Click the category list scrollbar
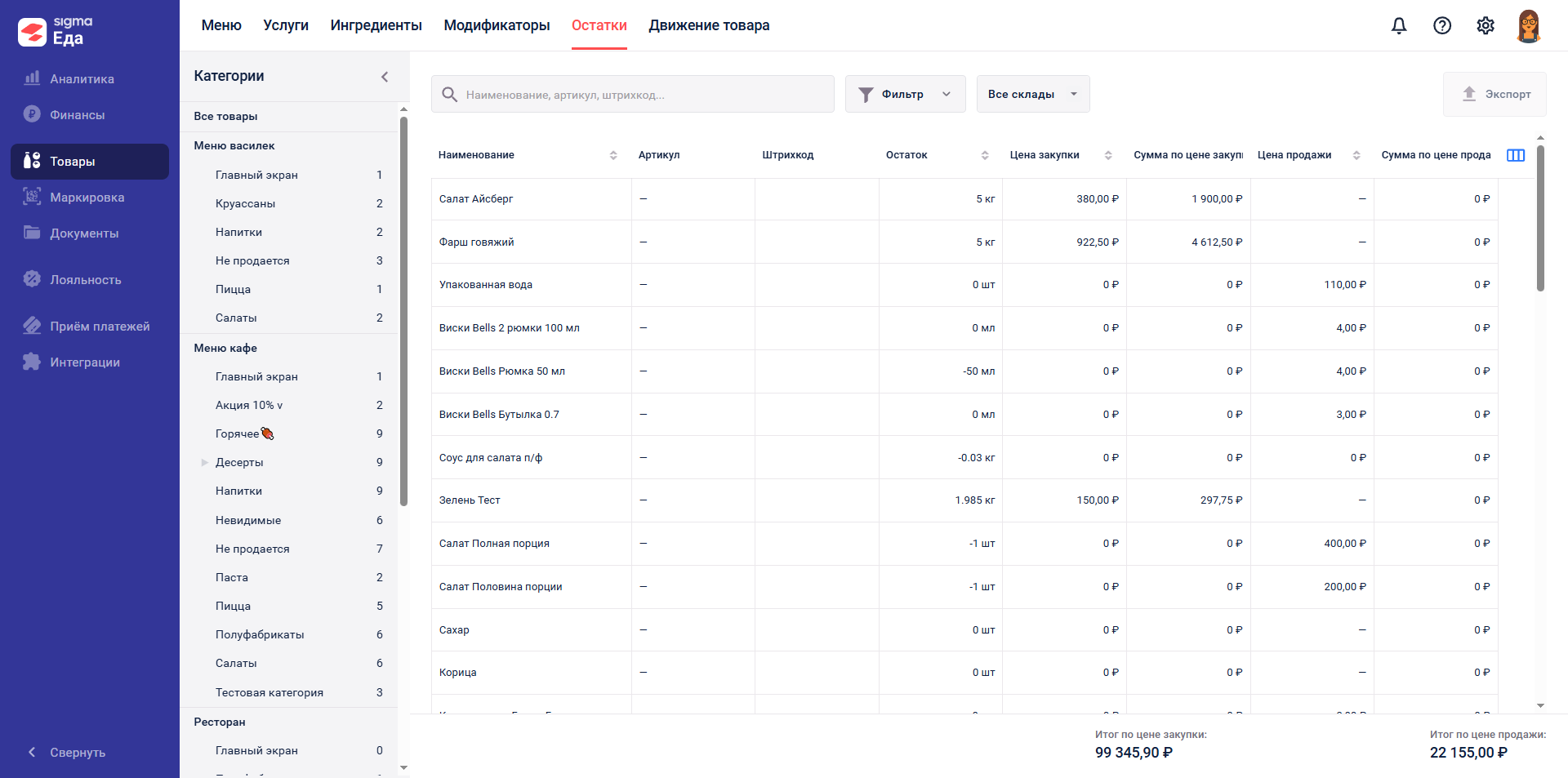 tap(403, 310)
